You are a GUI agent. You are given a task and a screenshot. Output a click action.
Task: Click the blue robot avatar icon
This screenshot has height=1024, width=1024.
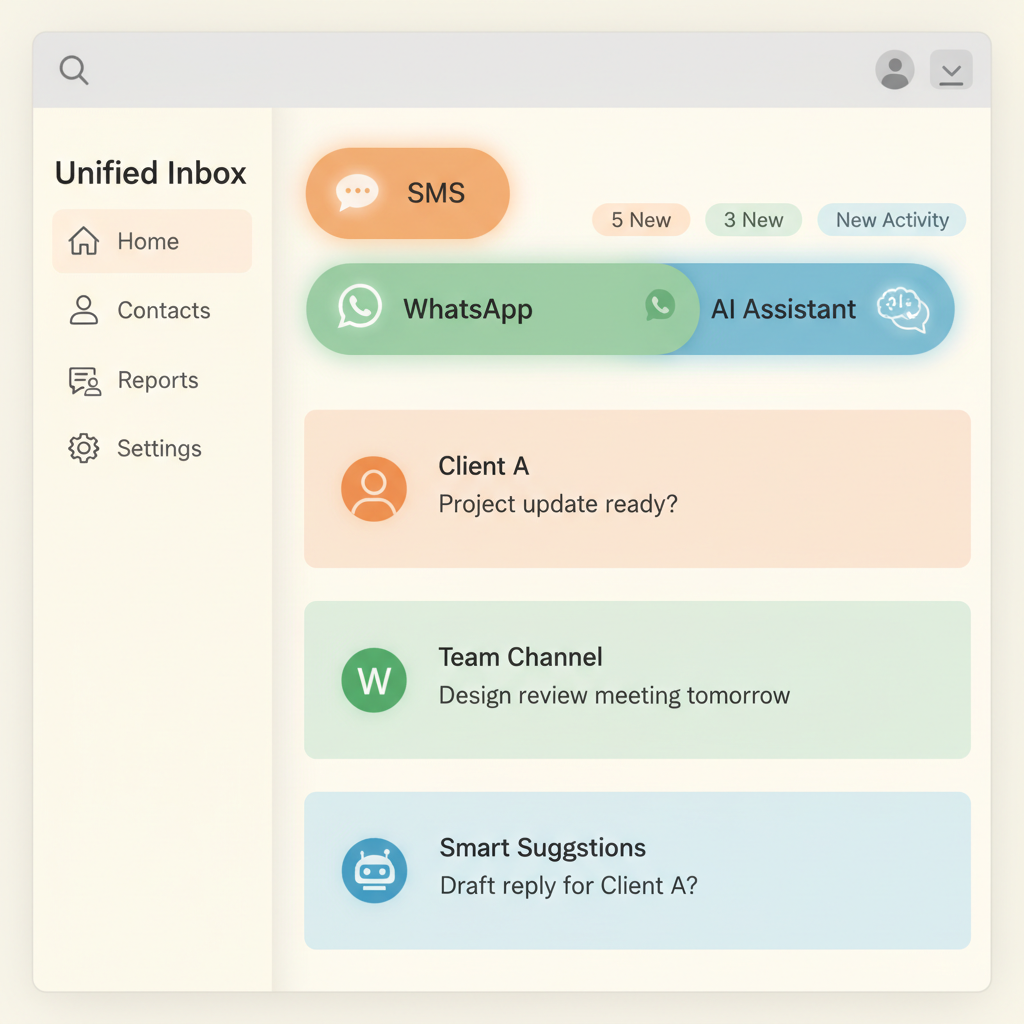pos(374,871)
